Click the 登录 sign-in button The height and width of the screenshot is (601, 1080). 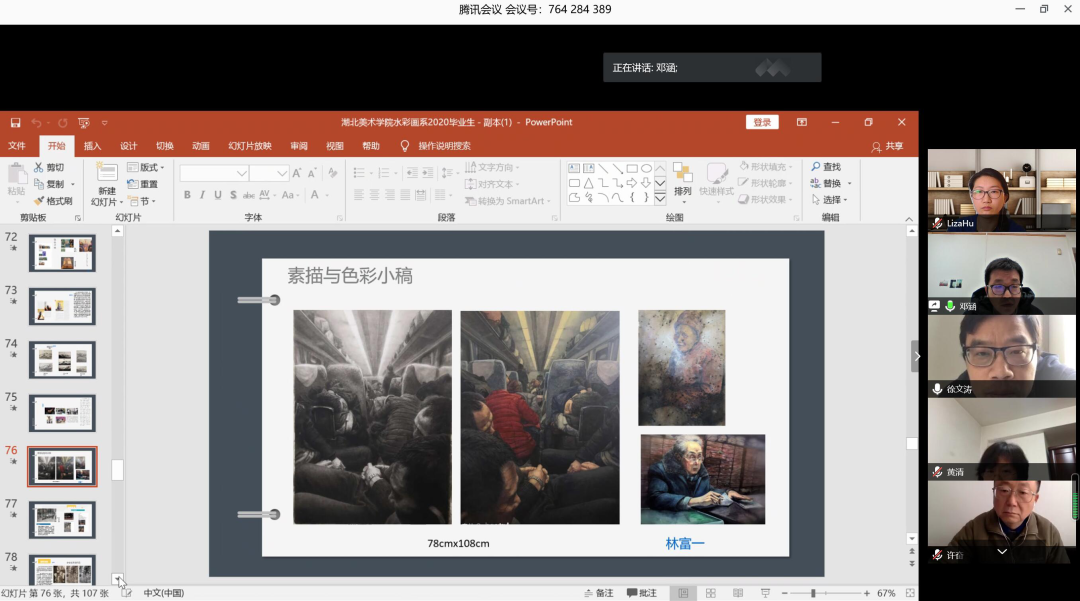[762, 123]
